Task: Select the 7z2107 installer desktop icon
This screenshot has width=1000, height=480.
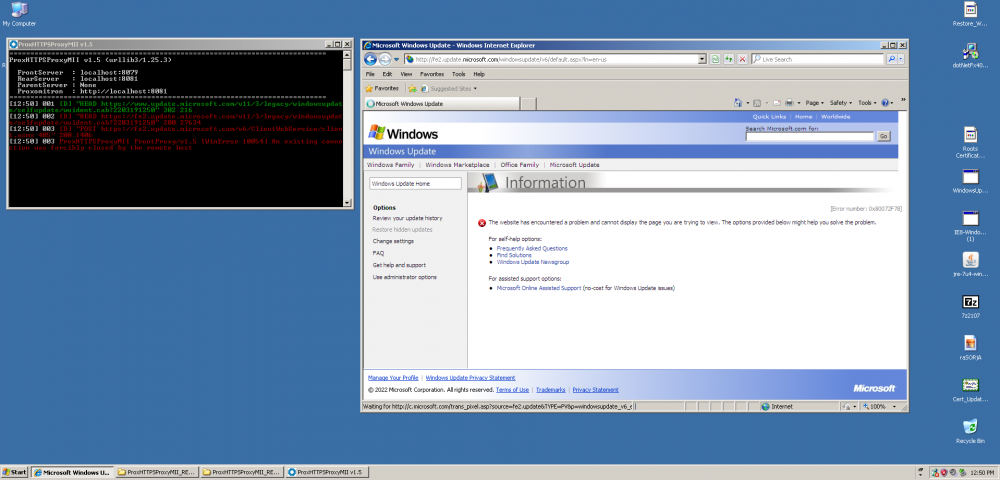Action: coord(969,302)
